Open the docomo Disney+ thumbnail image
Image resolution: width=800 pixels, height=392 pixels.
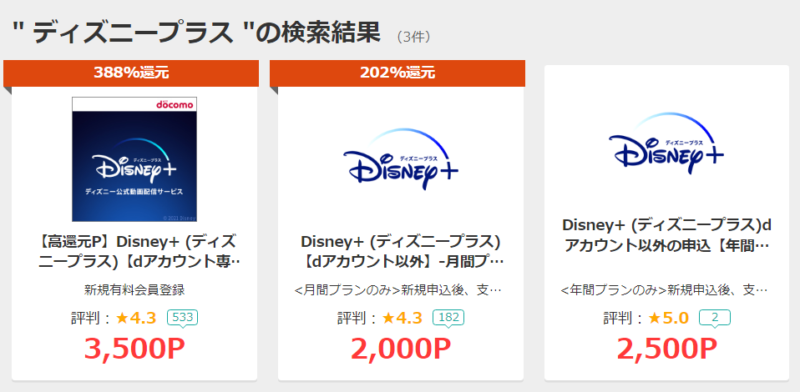(x=135, y=159)
